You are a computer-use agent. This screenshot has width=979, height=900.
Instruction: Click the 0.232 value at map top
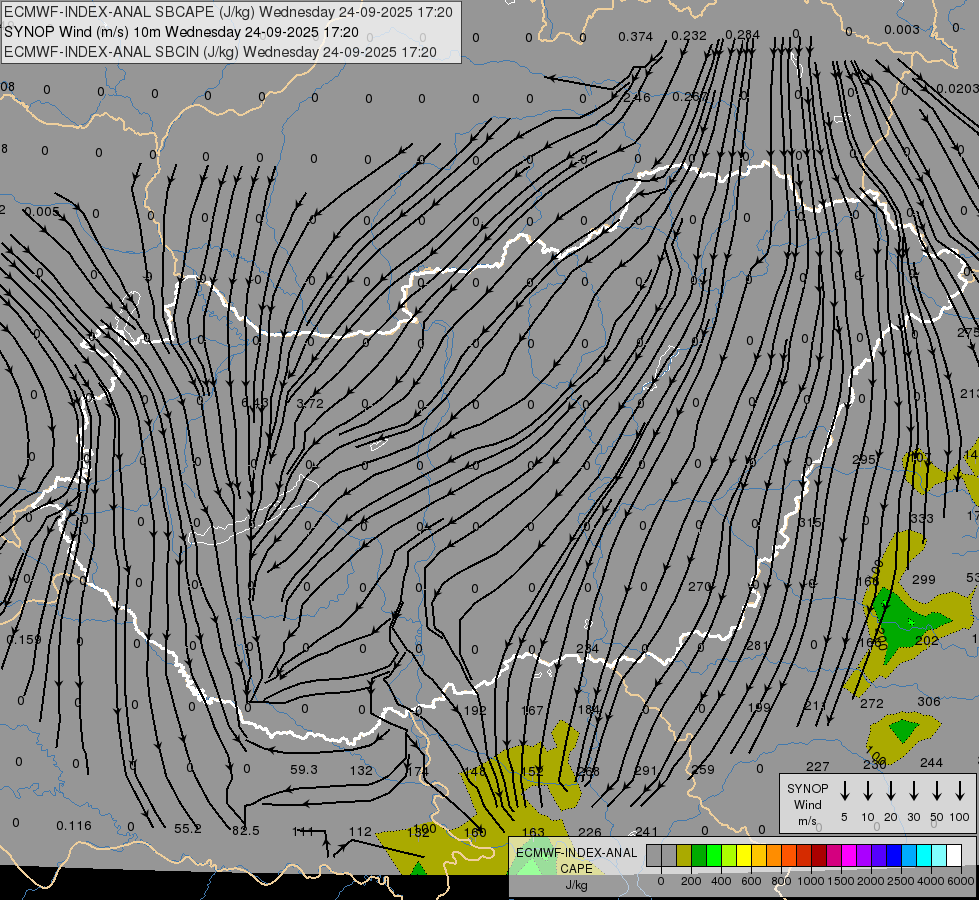689,36
